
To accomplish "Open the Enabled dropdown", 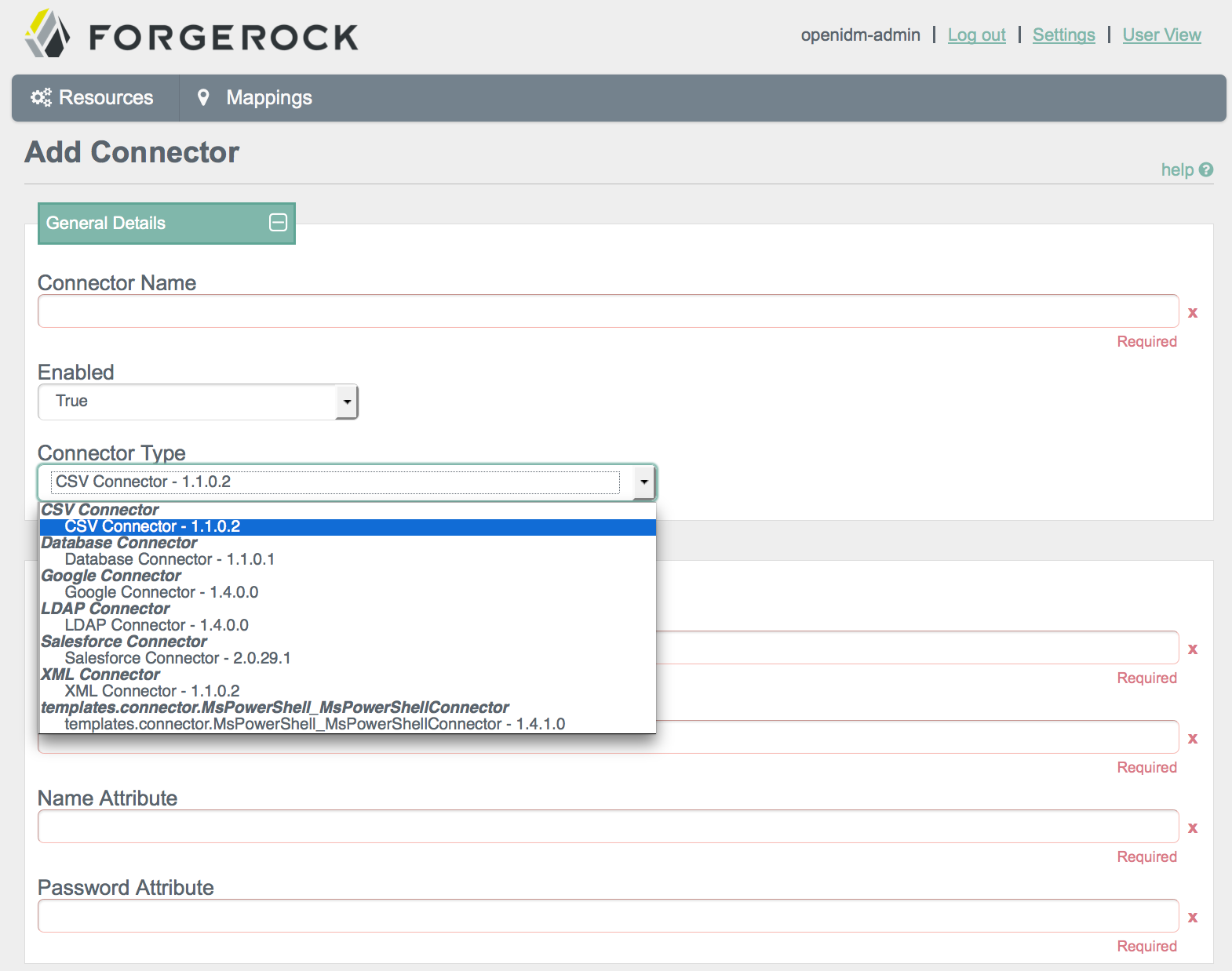I will (x=198, y=402).
